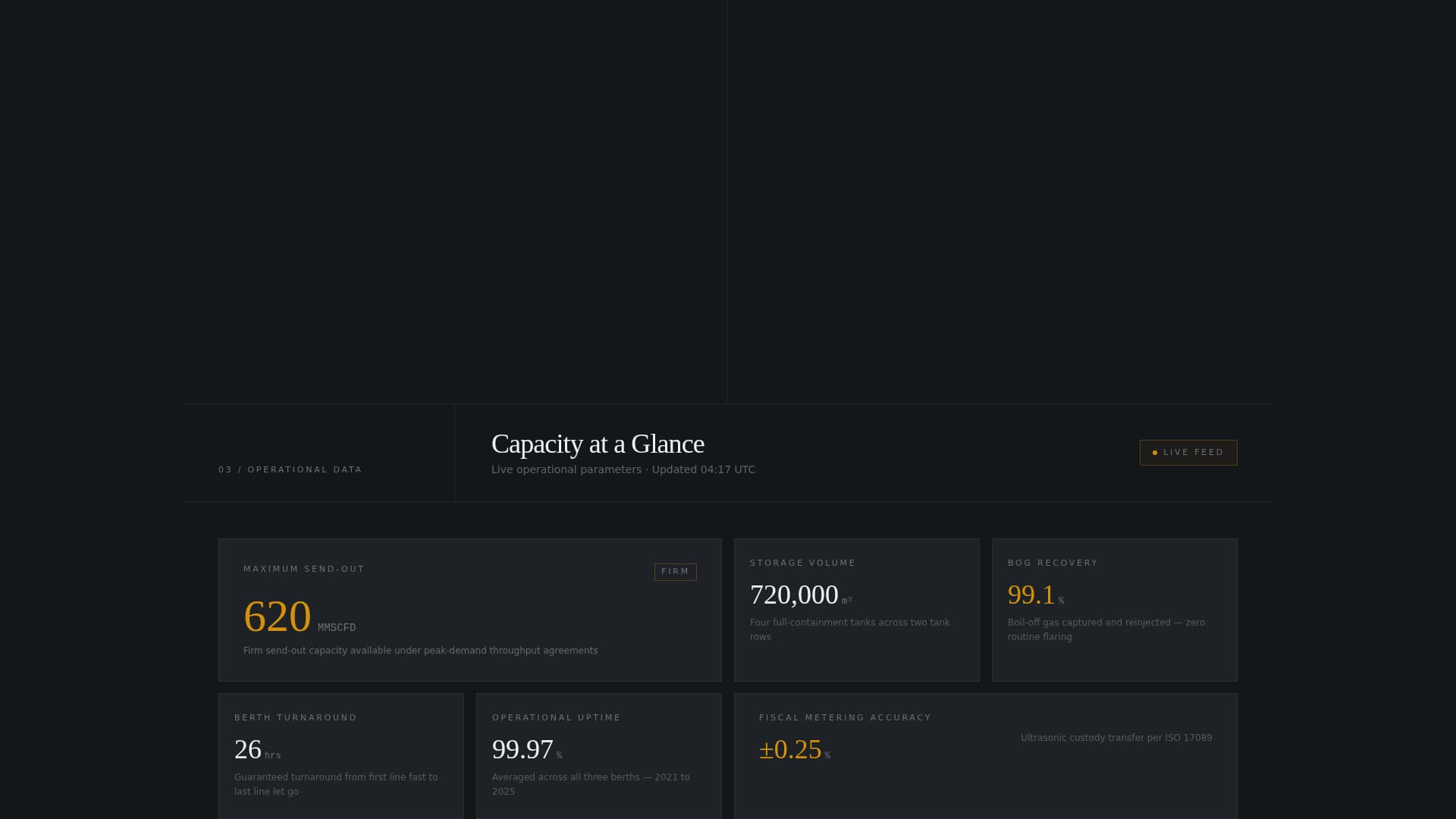
Task: Select the Fiscal Metering Accuracy card
Action: [x=985, y=756]
